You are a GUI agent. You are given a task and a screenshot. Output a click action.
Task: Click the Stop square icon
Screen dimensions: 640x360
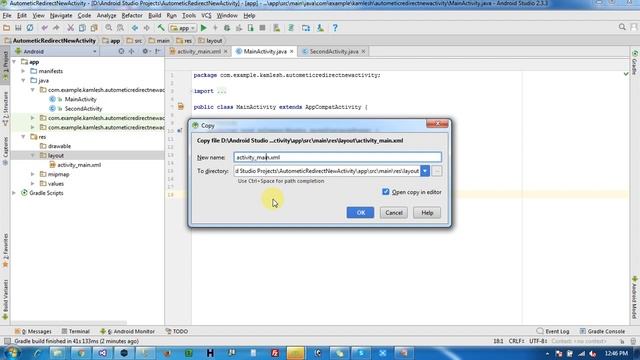coord(262,28)
